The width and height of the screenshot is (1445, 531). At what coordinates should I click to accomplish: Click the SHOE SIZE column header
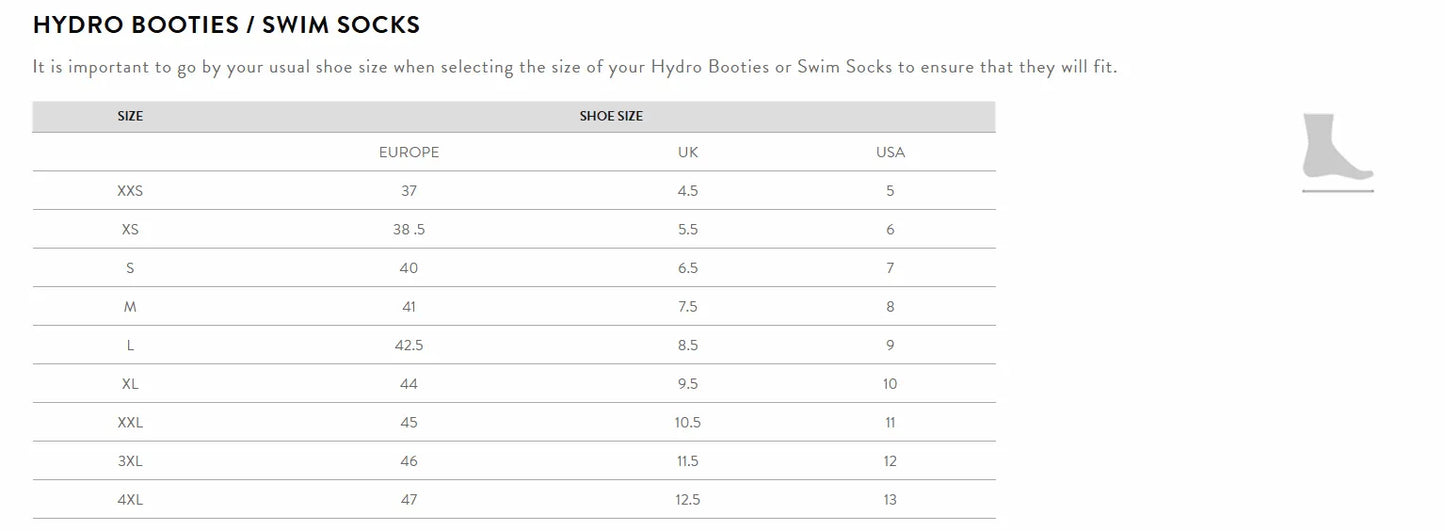pos(611,116)
